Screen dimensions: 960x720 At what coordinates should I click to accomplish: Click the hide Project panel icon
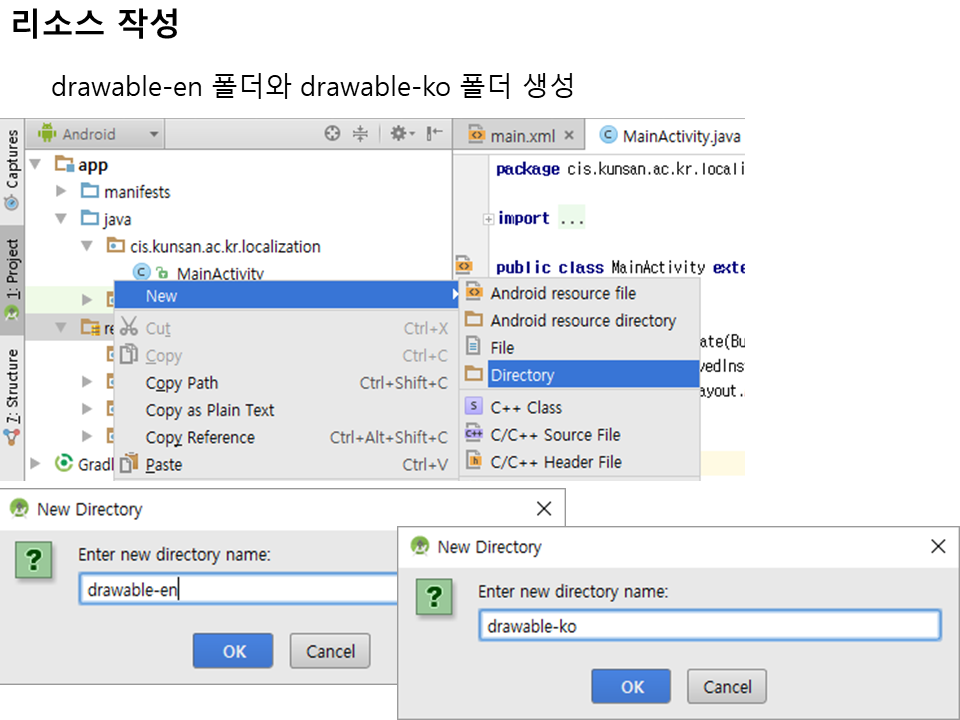point(434,134)
